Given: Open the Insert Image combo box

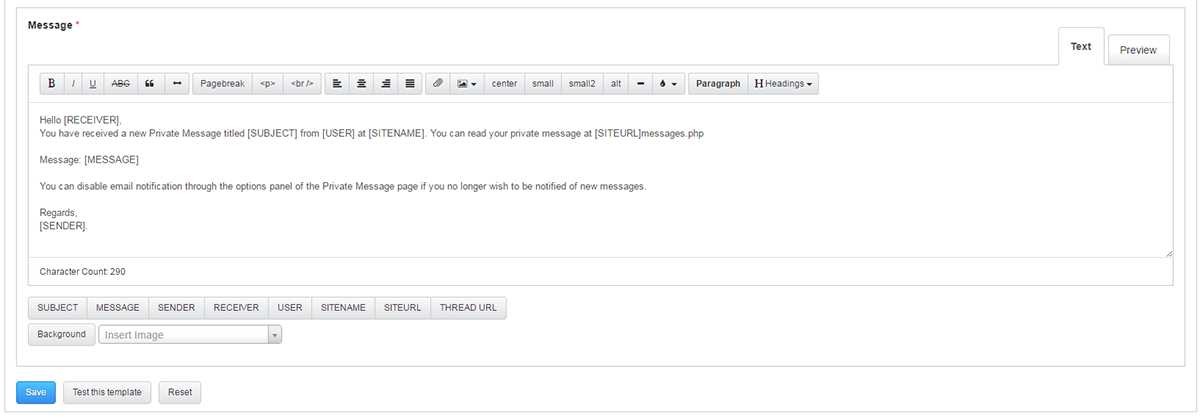Looking at the screenshot, I should 190,335.
